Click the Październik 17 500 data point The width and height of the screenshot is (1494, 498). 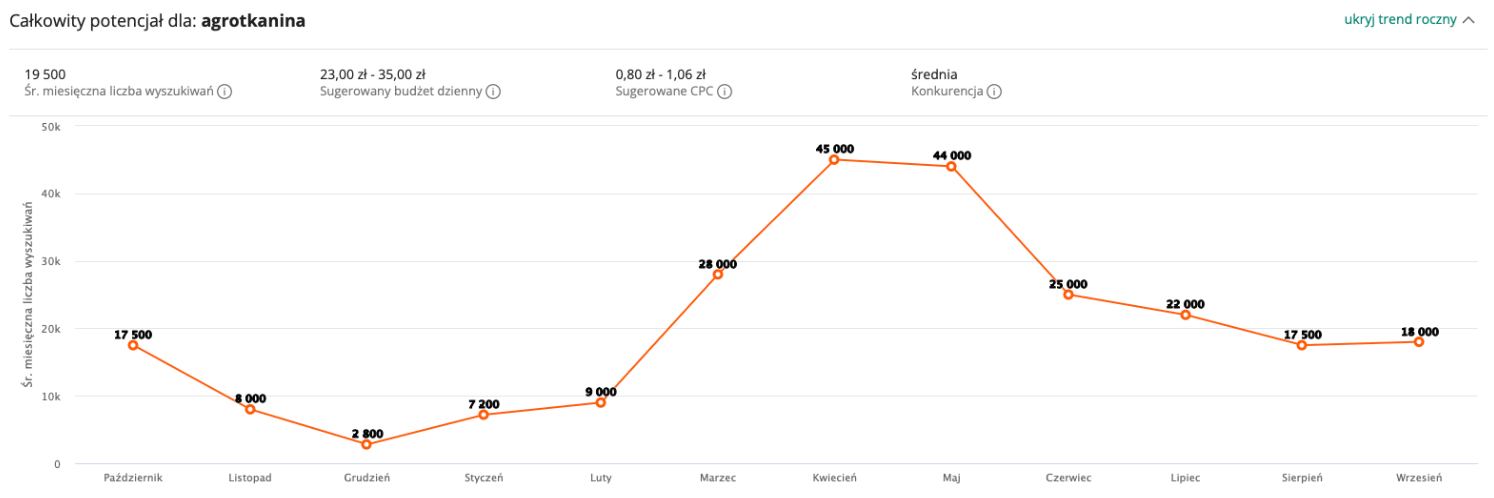pos(133,345)
